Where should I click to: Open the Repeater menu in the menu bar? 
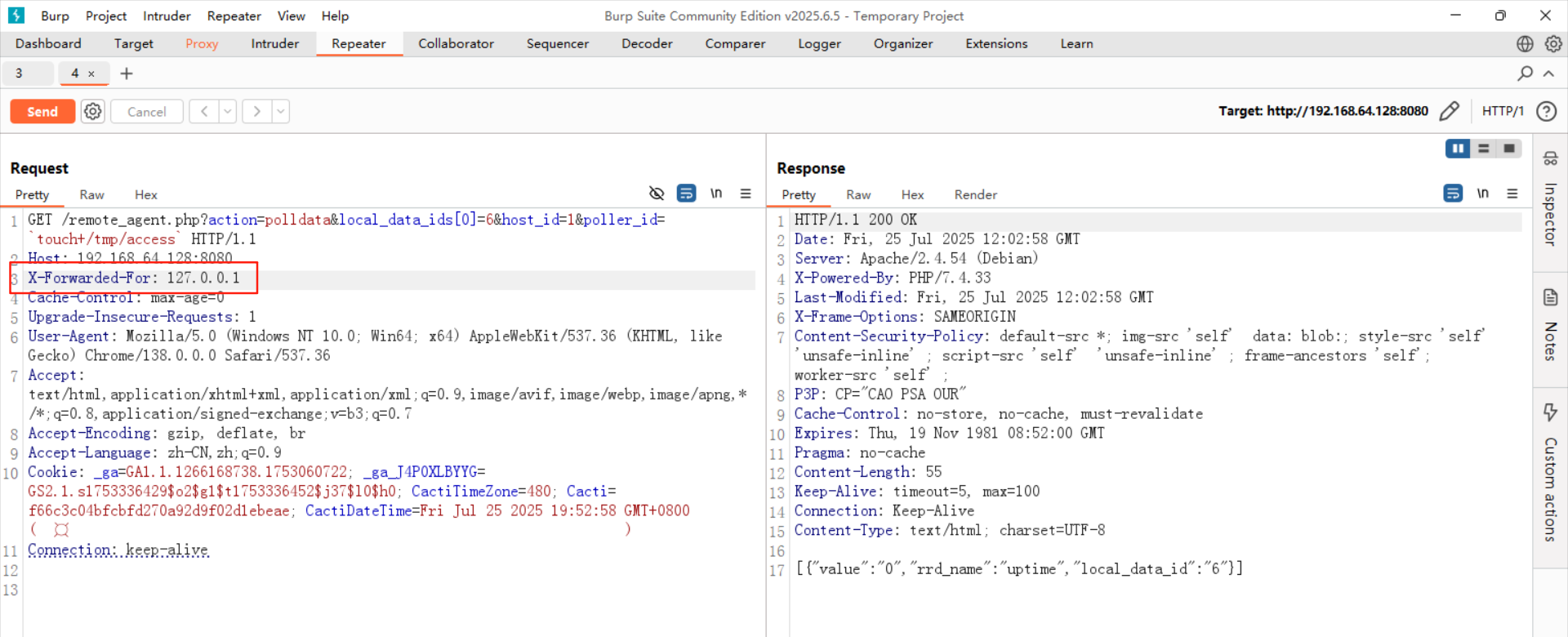pyautogui.click(x=234, y=16)
